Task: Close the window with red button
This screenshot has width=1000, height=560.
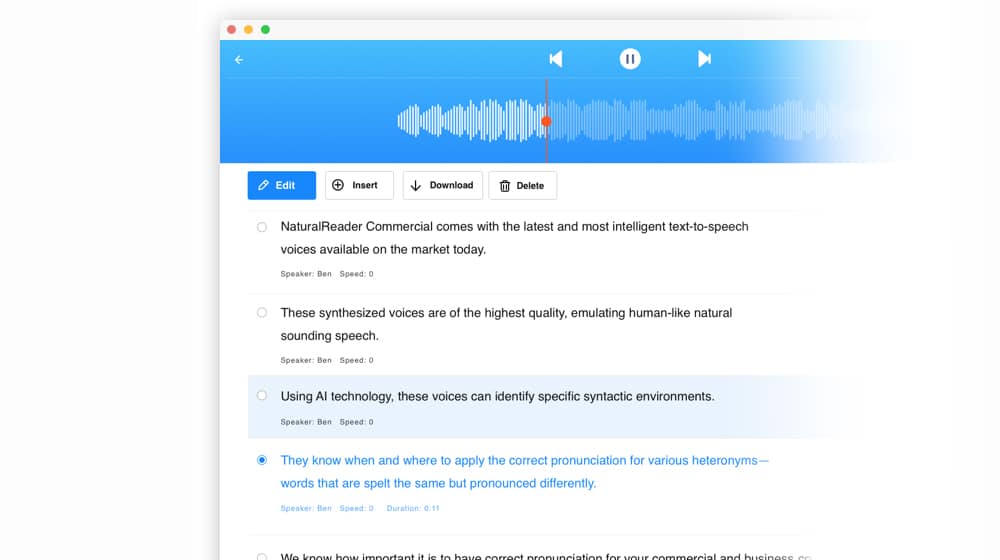Action: tap(232, 29)
